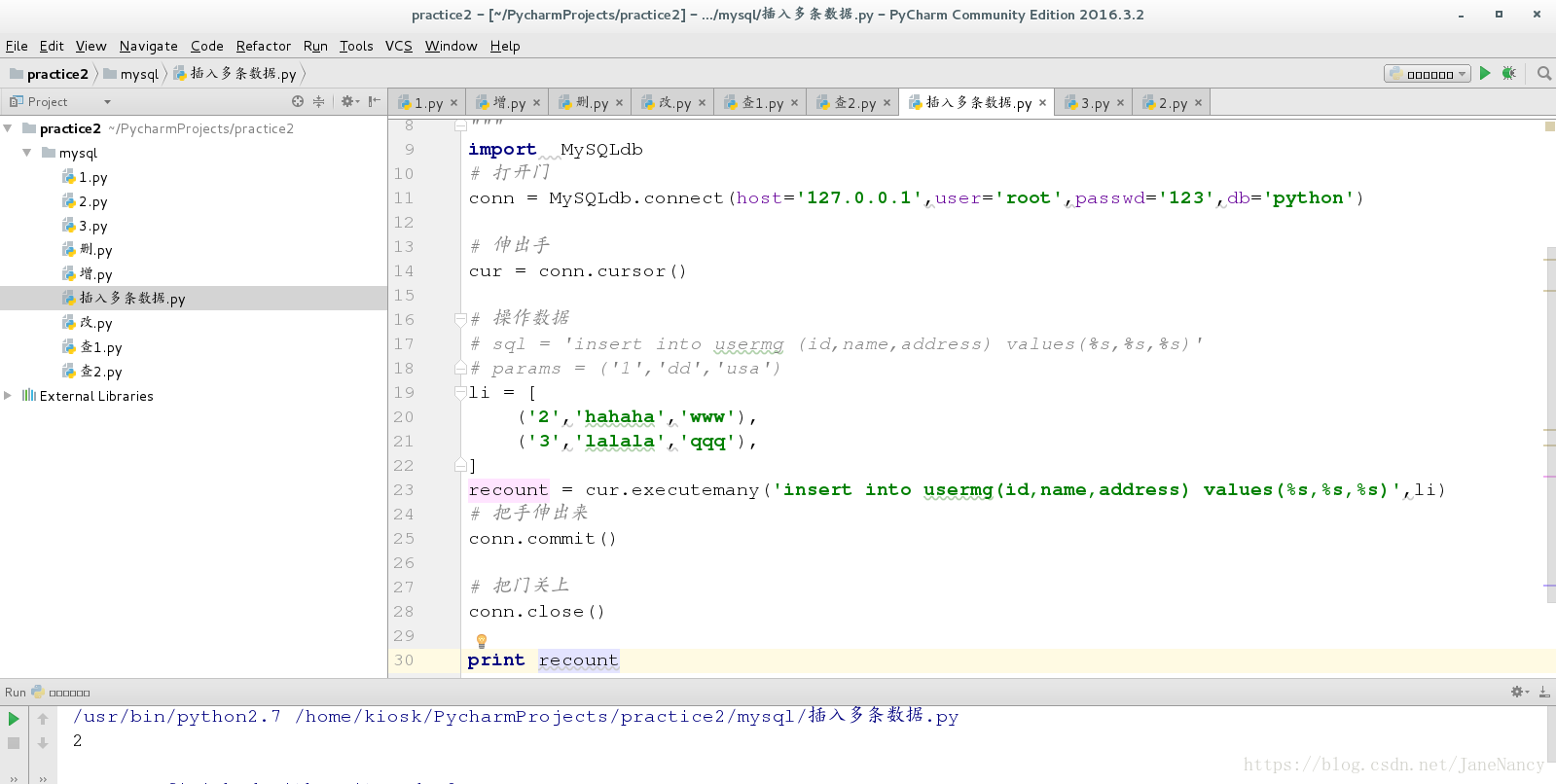Start debugging with the bug icon
This screenshot has height=784, width=1556.
click(x=1509, y=73)
